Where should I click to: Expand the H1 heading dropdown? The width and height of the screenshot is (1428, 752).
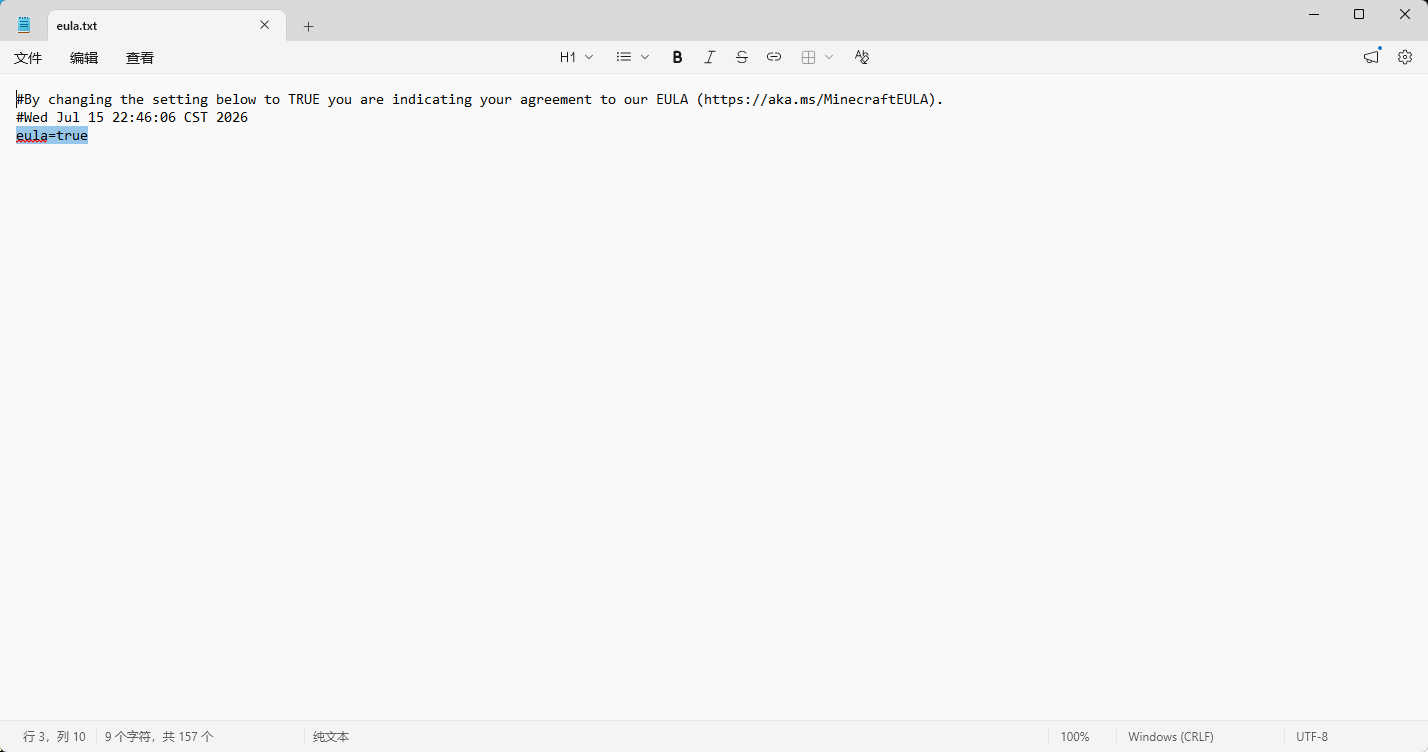tap(576, 57)
